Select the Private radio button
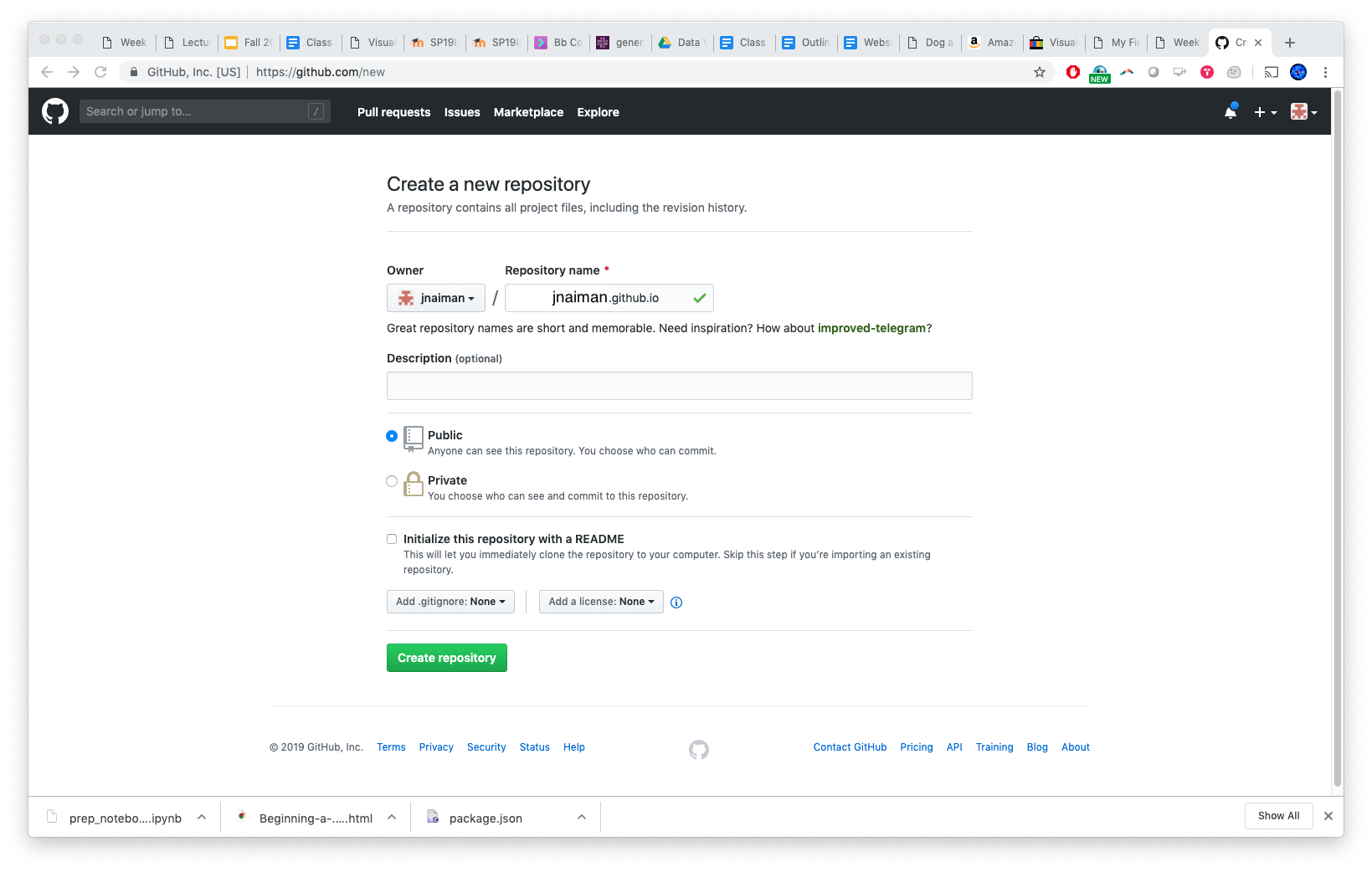 point(392,481)
